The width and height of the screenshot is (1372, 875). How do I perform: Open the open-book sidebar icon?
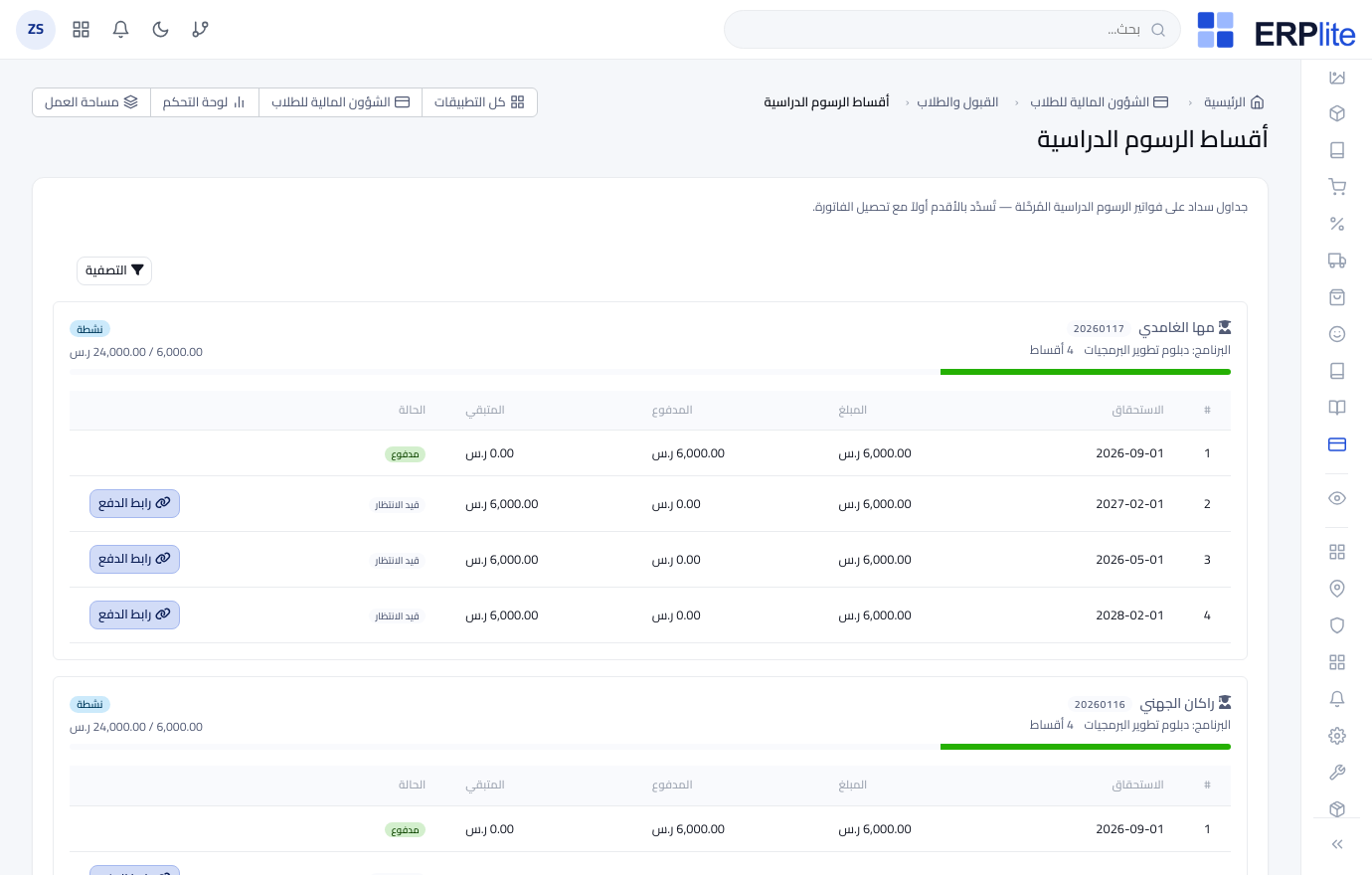coord(1337,408)
